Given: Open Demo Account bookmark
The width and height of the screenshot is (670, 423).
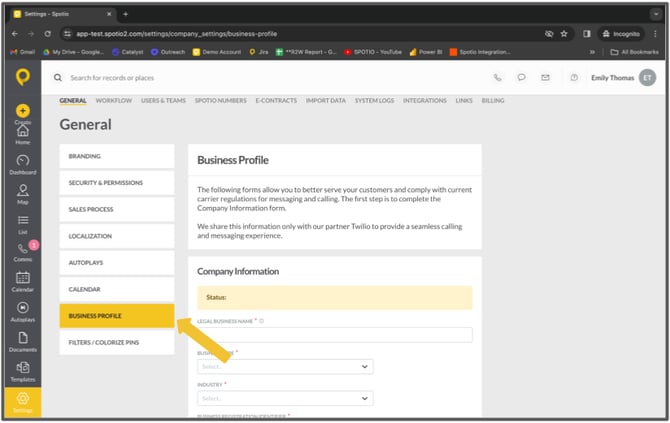Looking at the screenshot, I should [217, 52].
